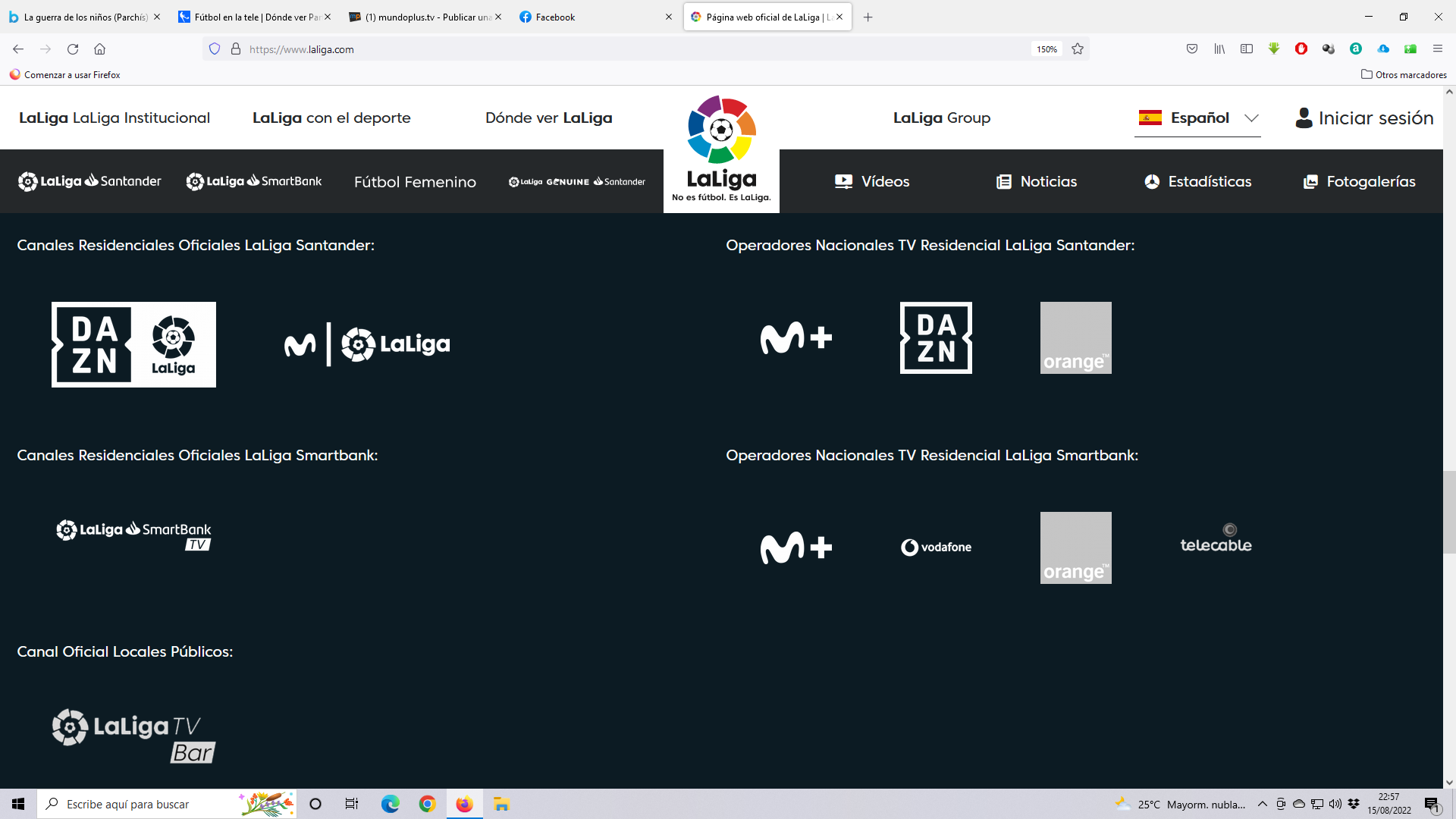
Task: Open the weather widget showing 25°C
Action: (x=1180, y=804)
